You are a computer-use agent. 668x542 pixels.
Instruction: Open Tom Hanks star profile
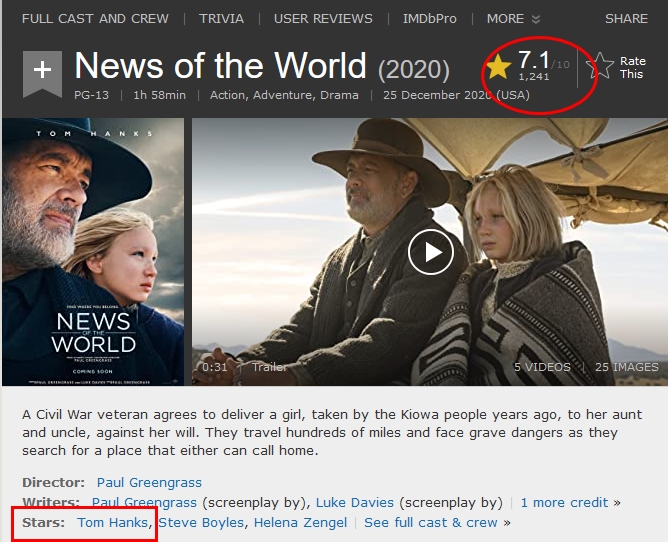[x=113, y=522]
